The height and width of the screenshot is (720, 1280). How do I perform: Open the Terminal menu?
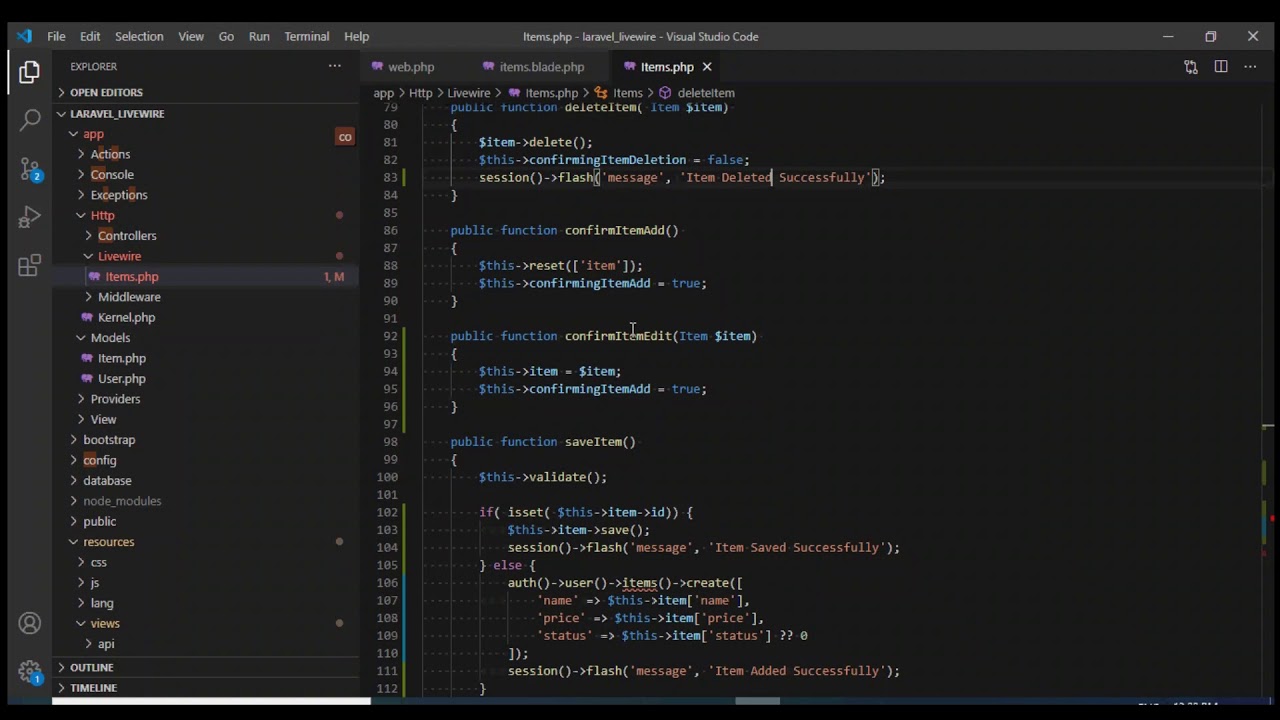pyautogui.click(x=307, y=36)
